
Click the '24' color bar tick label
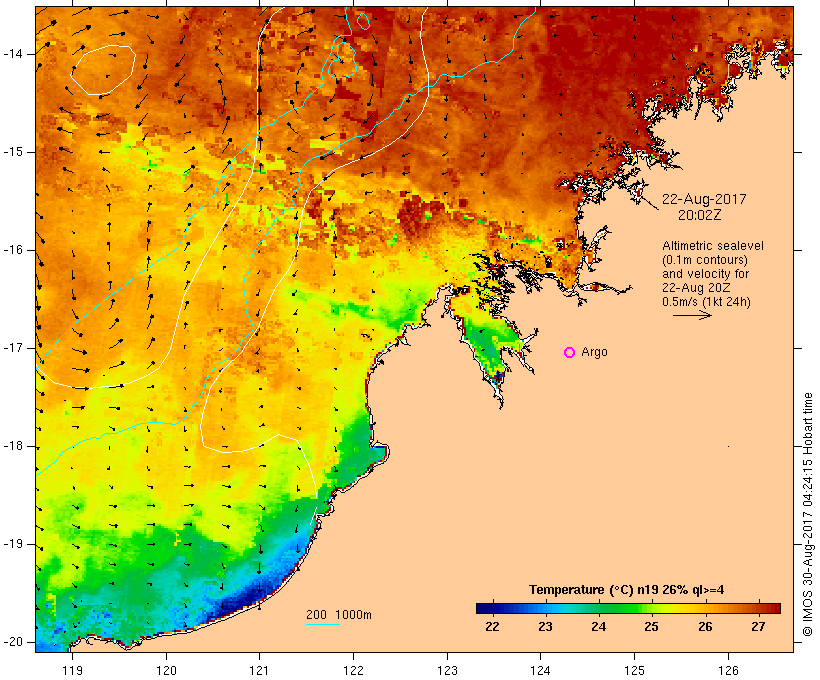pyautogui.click(x=598, y=626)
